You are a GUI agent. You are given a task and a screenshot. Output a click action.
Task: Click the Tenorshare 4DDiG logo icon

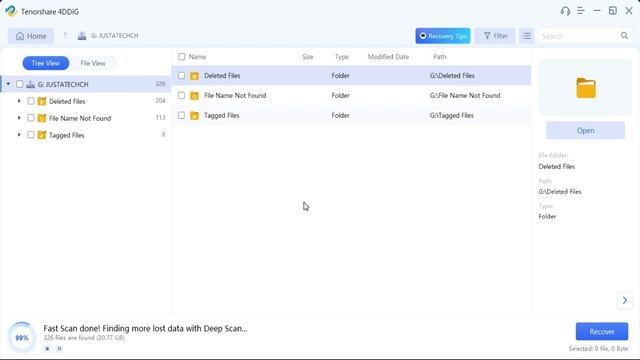[11, 11]
